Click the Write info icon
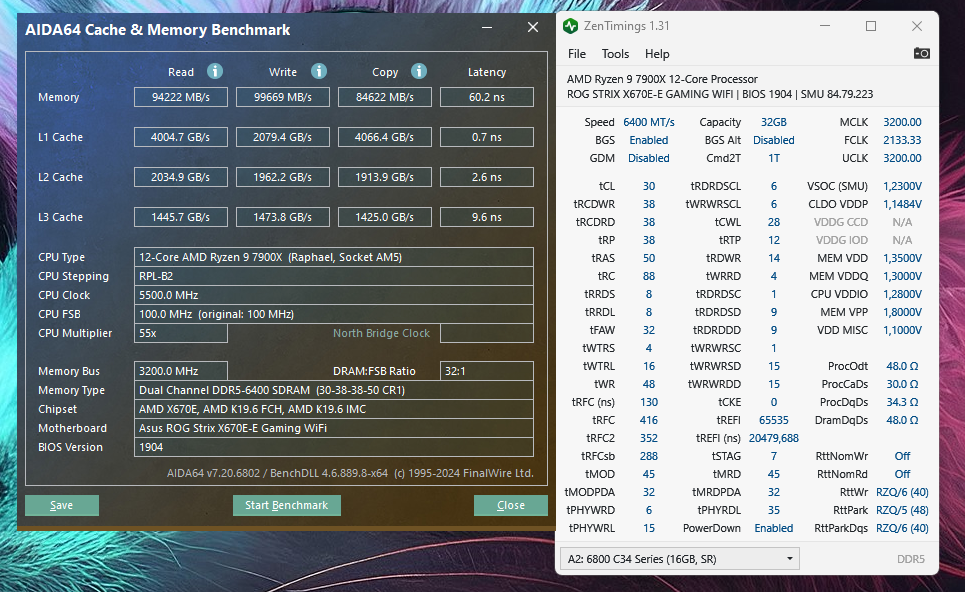Image resolution: width=965 pixels, height=592 pixels. pyautogui.click(x=319, y=71)
